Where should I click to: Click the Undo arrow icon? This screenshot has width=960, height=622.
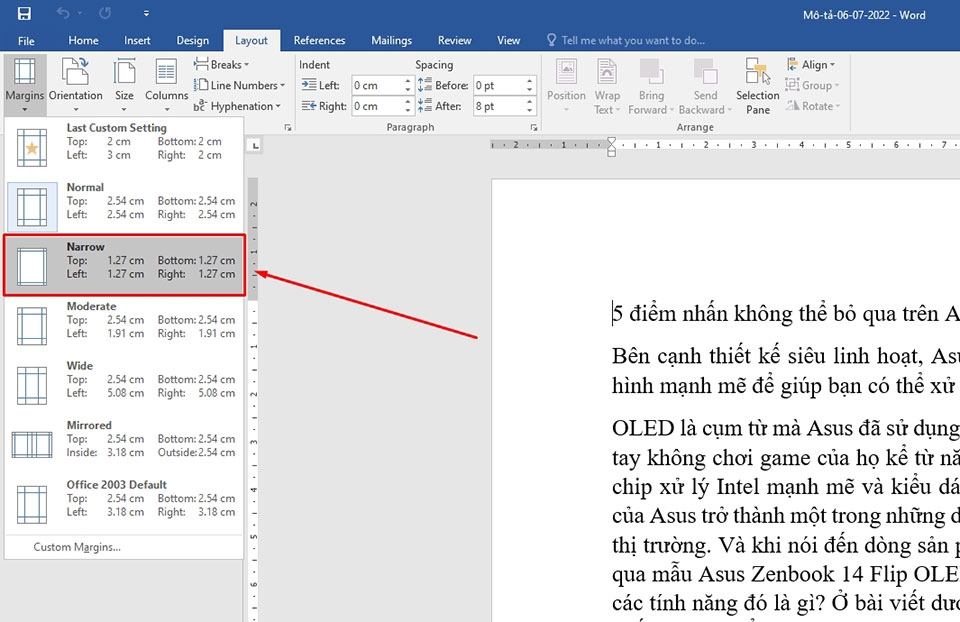coord(63,13)
